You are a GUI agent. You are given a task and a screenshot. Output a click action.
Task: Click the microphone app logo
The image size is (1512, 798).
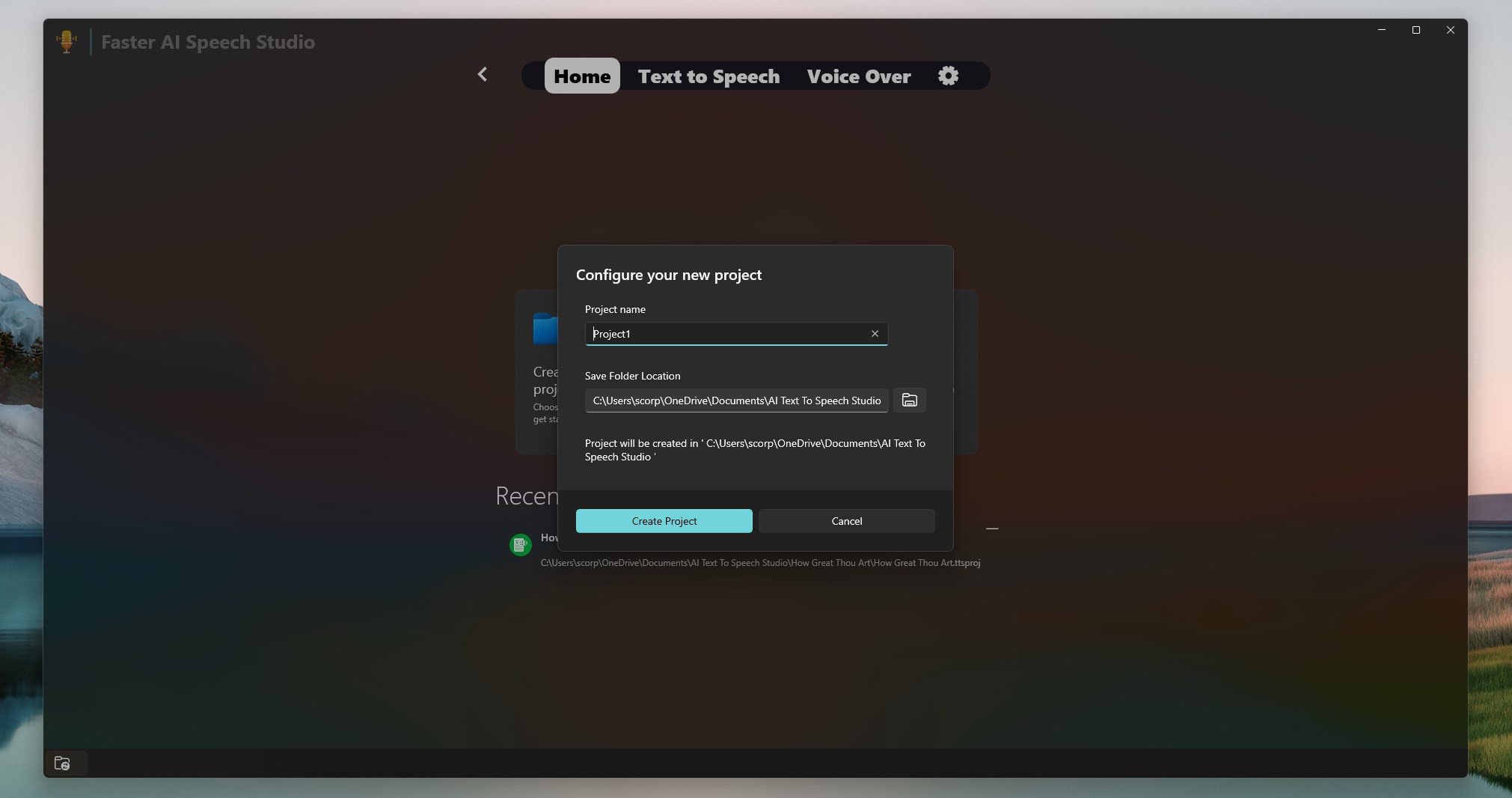click(67, 41)
